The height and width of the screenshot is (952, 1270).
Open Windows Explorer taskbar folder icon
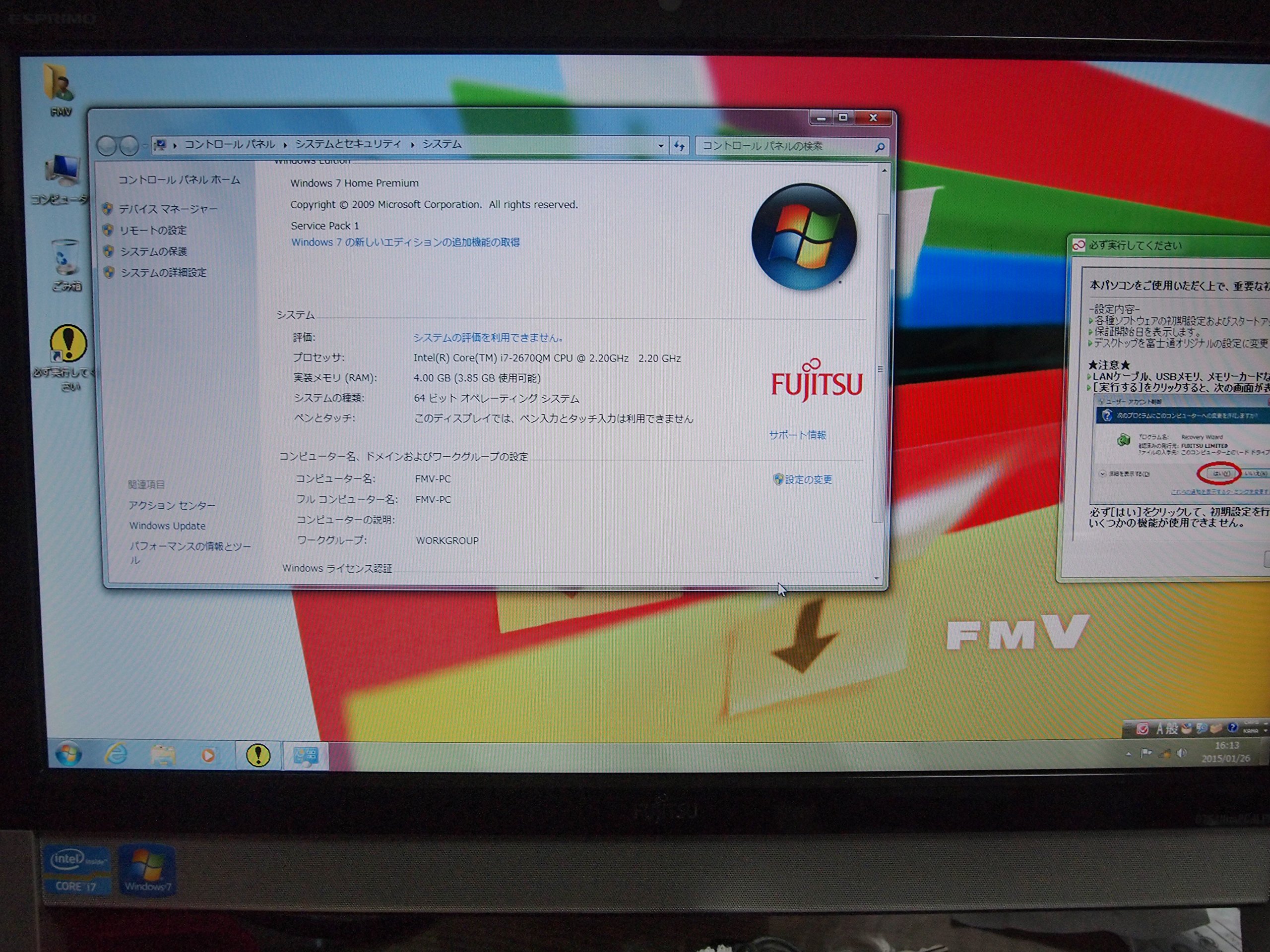pyautogui.click(x=163, y=755)
